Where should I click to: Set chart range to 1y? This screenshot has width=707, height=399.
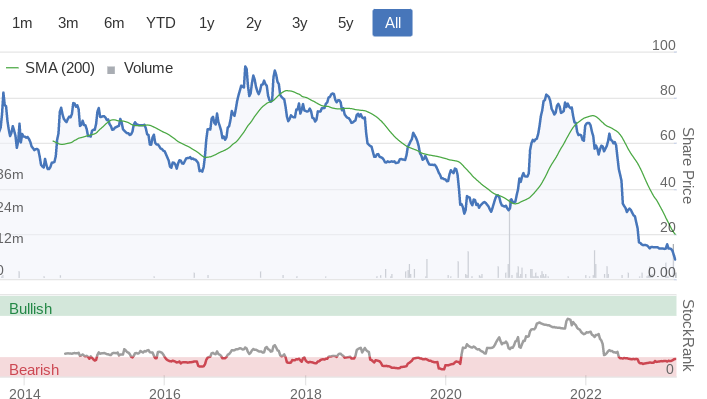(x=207, y=23)
